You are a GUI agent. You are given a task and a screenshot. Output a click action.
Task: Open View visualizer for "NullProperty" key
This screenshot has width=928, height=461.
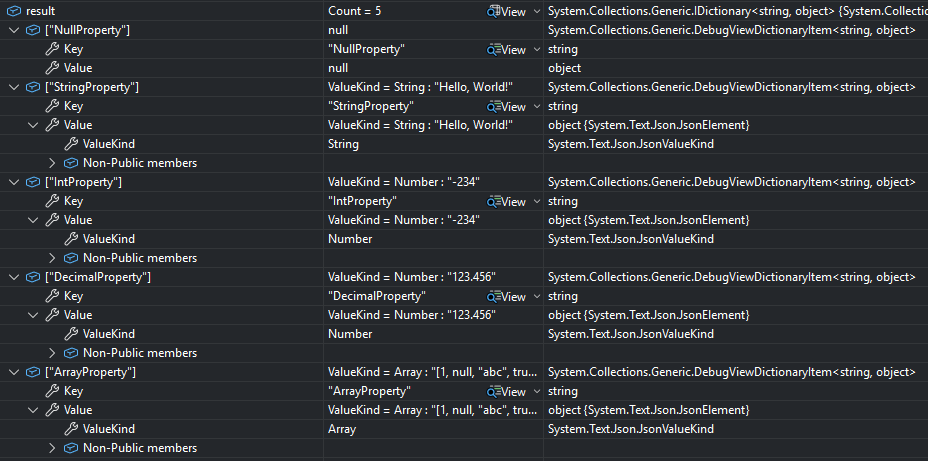[x=507, y=50]
